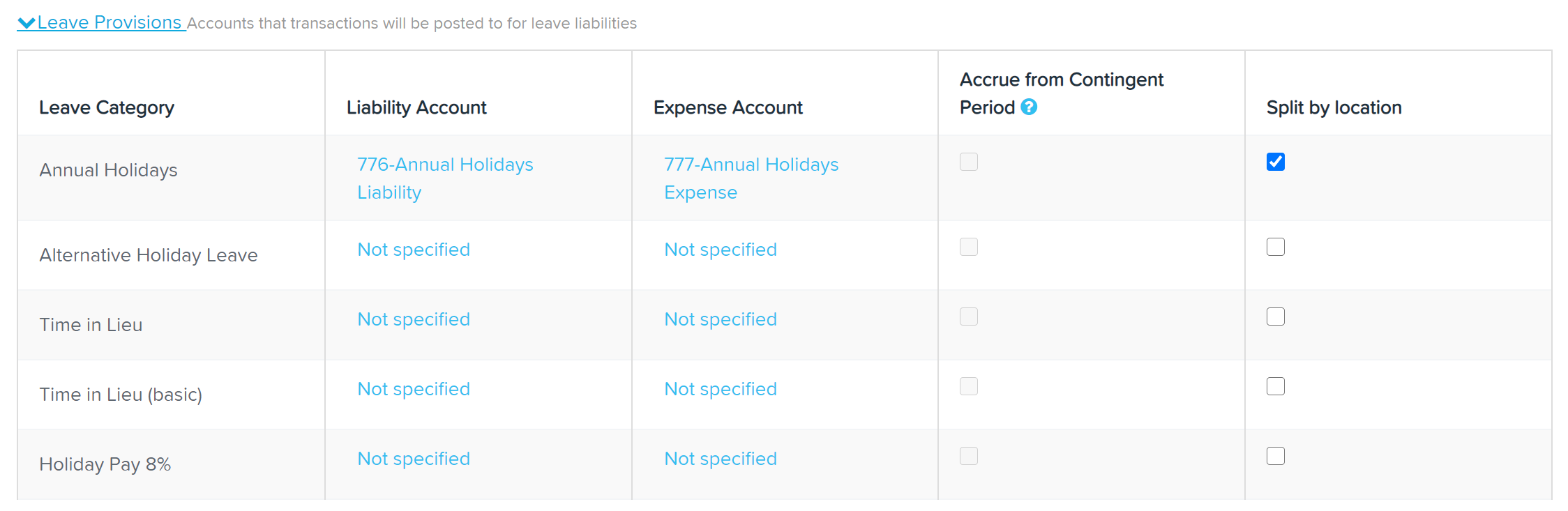Check Split by location for Time in Lieu (basic)
The image size is (1568, 511).
(1276, 386)
